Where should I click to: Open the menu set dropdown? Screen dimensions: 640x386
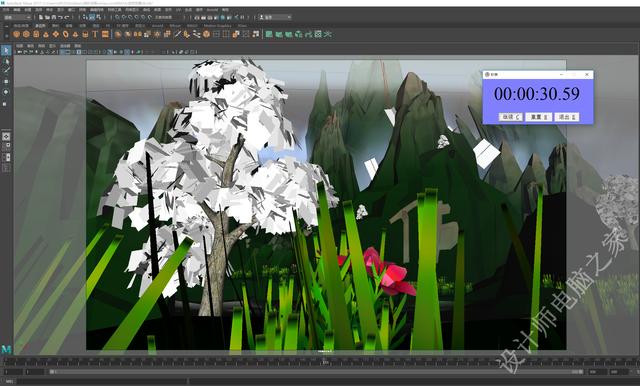(x=17, y=17)
